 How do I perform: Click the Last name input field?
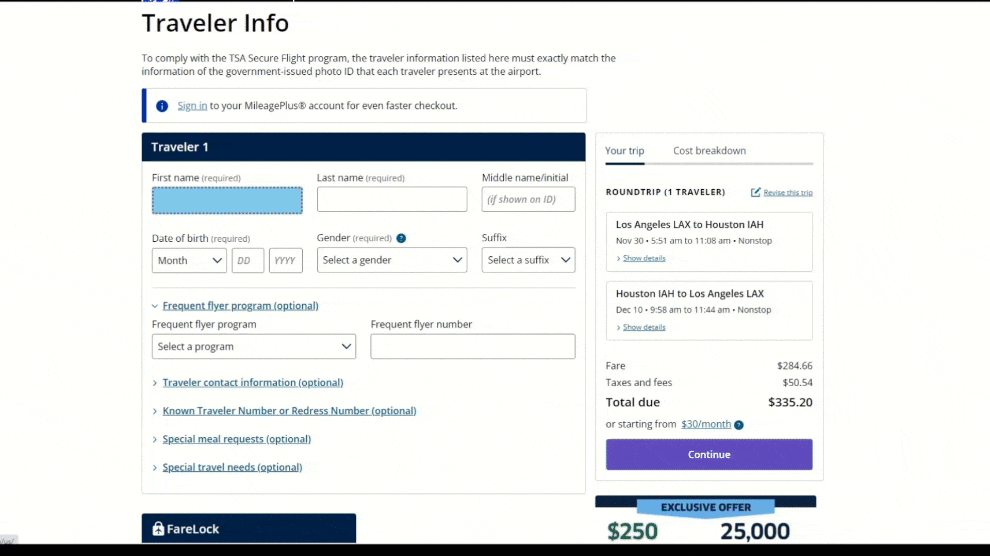coord(392,200)
